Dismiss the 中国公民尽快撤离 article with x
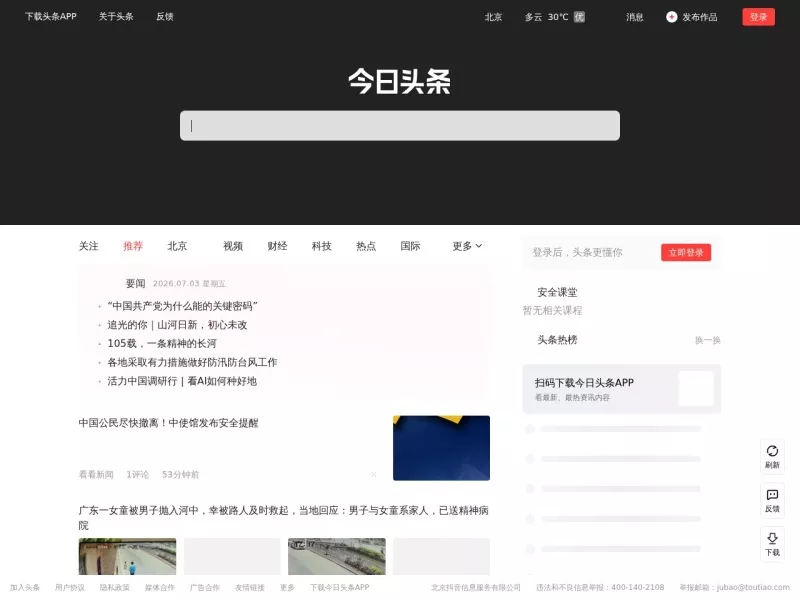 coord(373,474)
